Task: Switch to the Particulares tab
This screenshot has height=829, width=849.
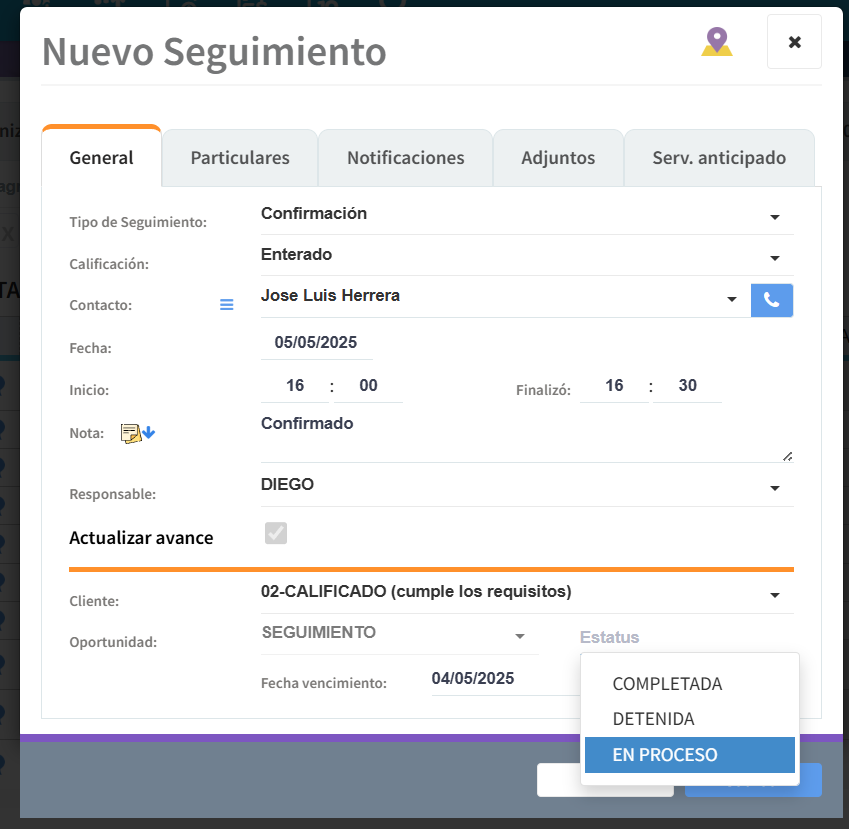Action: (240, 158)
